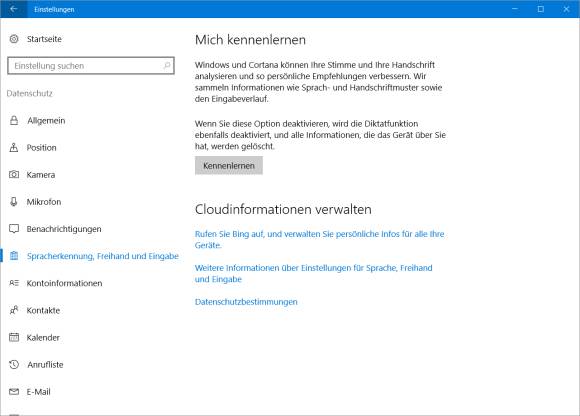Click the lock icon for Allgemein
Screen dimensions: 580x416
pos(14,121)
